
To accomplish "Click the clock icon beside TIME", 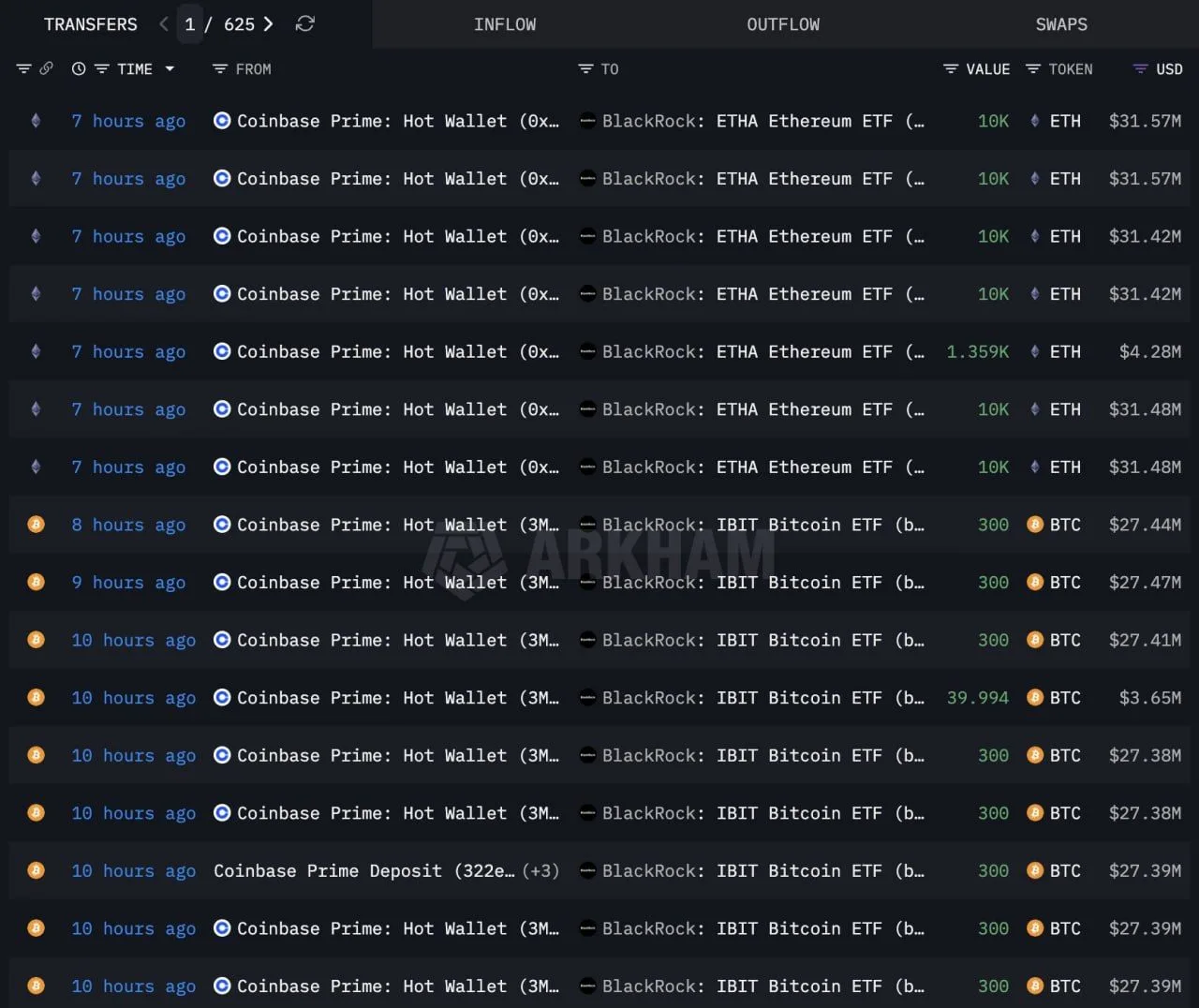I will click(79, 69).
